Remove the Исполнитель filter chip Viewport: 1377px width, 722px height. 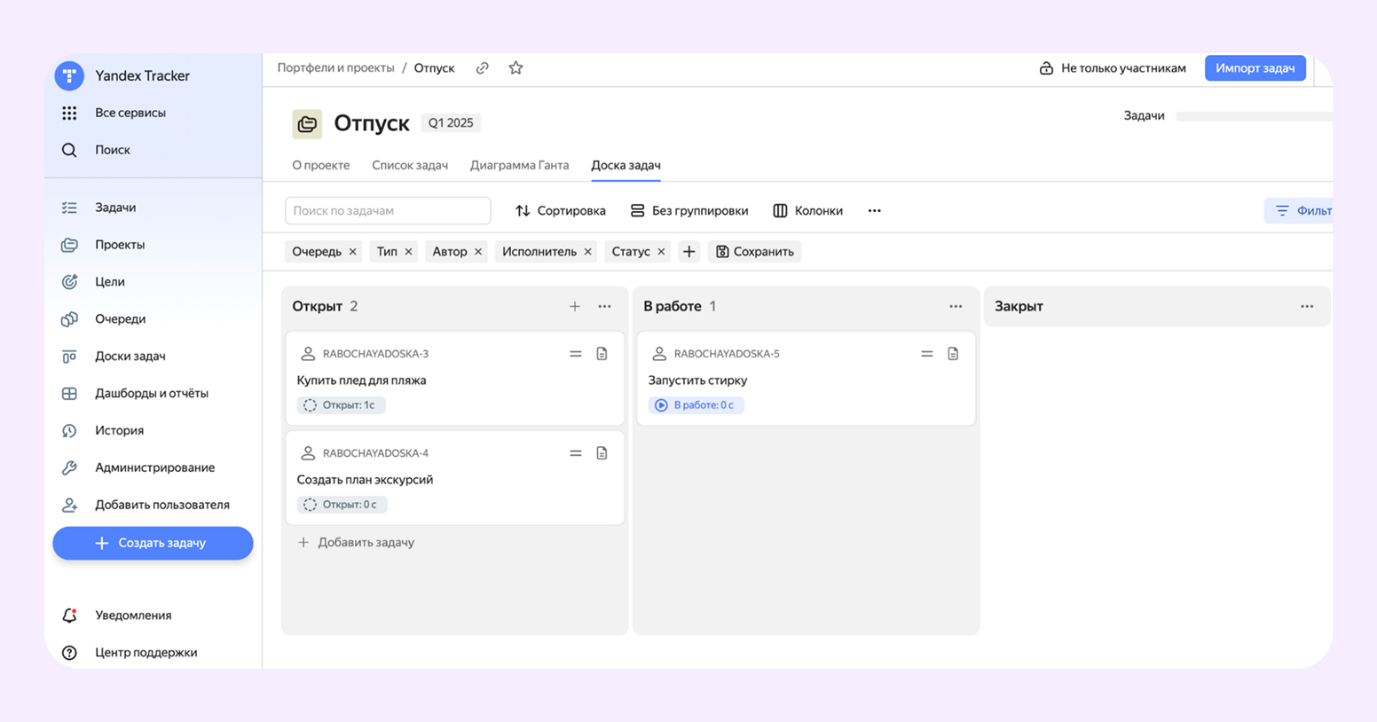coord(588,252)
